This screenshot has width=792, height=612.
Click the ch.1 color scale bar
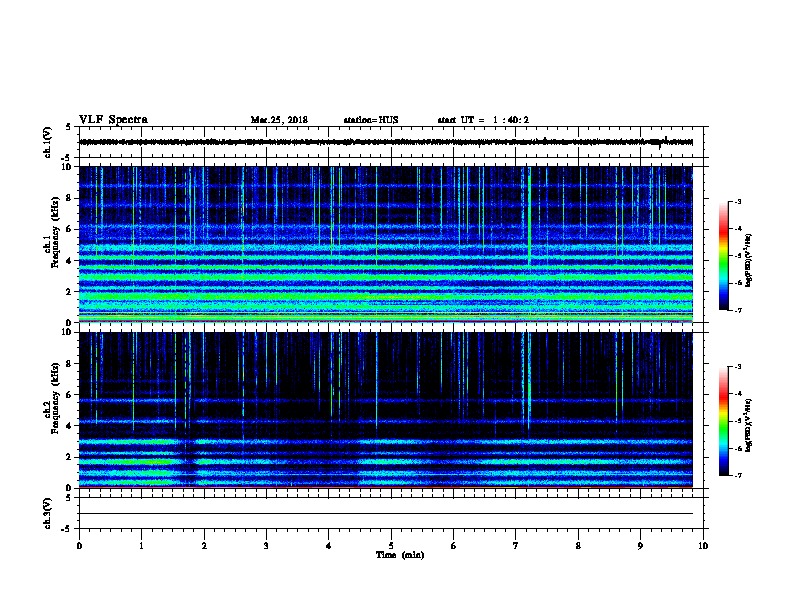coord(724,256)
